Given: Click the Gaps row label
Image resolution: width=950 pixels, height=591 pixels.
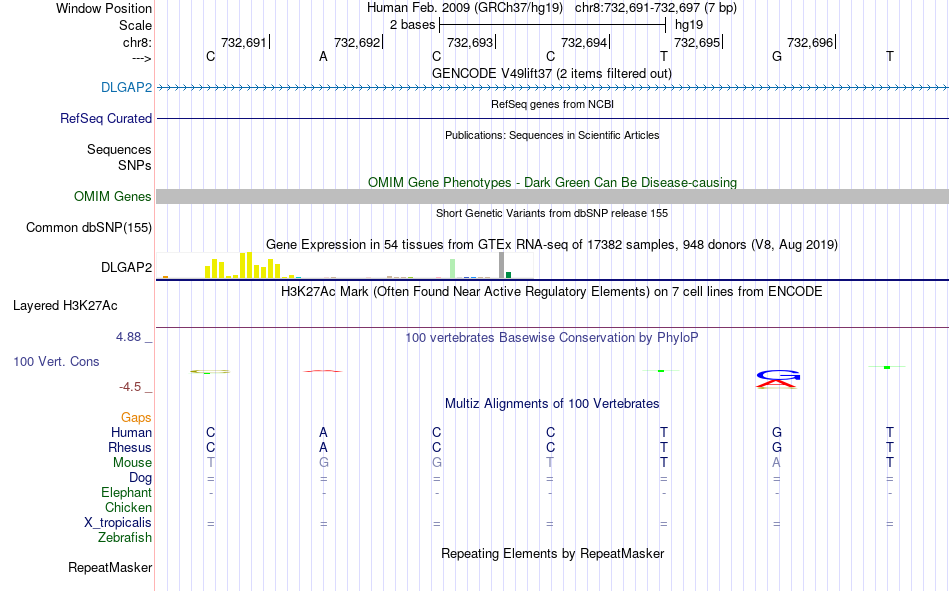Looking at the screenshot, I should point(136,417).
